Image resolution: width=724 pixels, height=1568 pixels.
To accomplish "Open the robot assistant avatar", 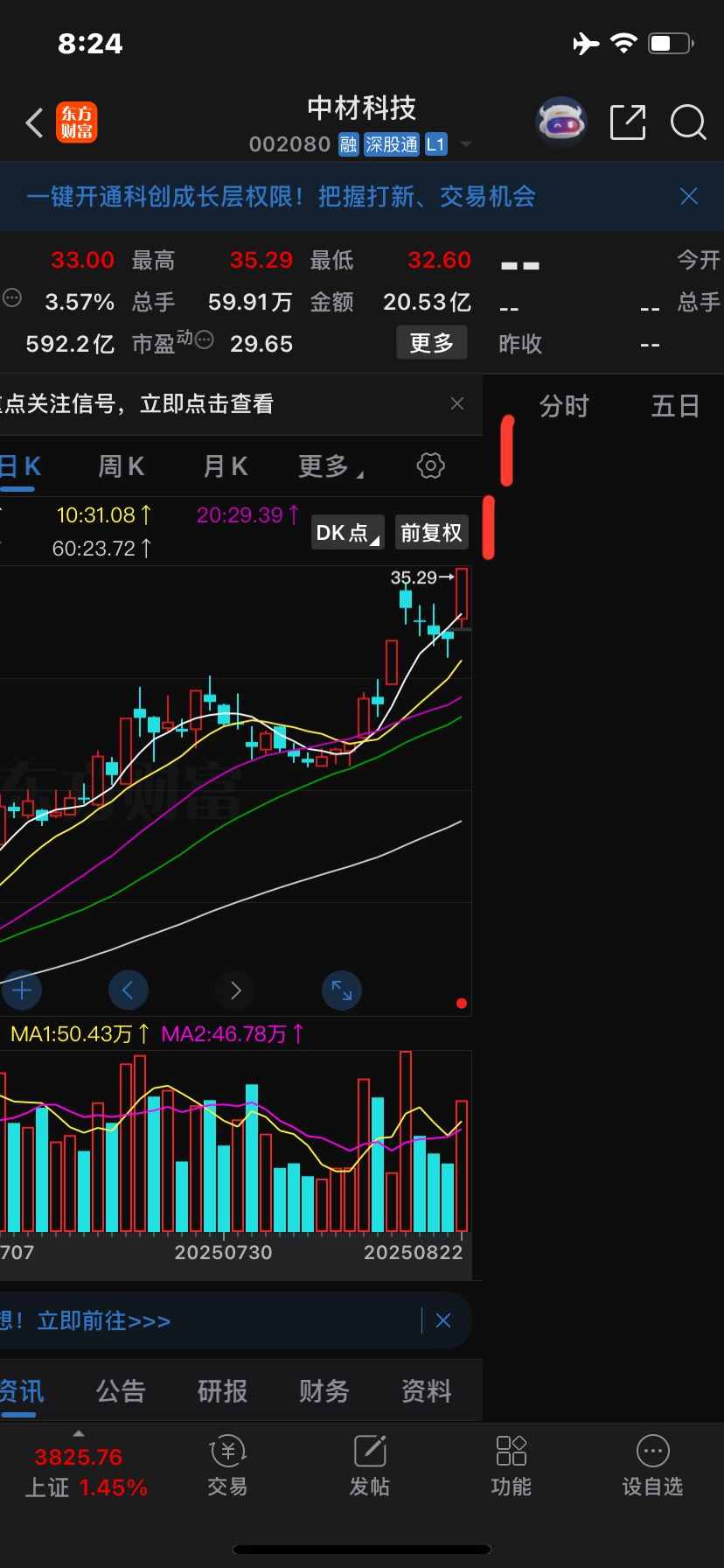I will 560,122.
